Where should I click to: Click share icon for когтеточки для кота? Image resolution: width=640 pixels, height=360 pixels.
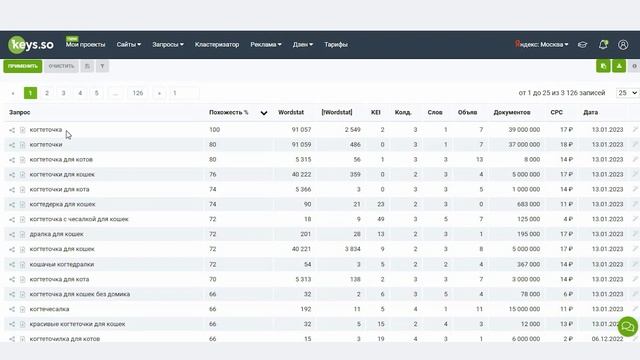pos(12,190)
